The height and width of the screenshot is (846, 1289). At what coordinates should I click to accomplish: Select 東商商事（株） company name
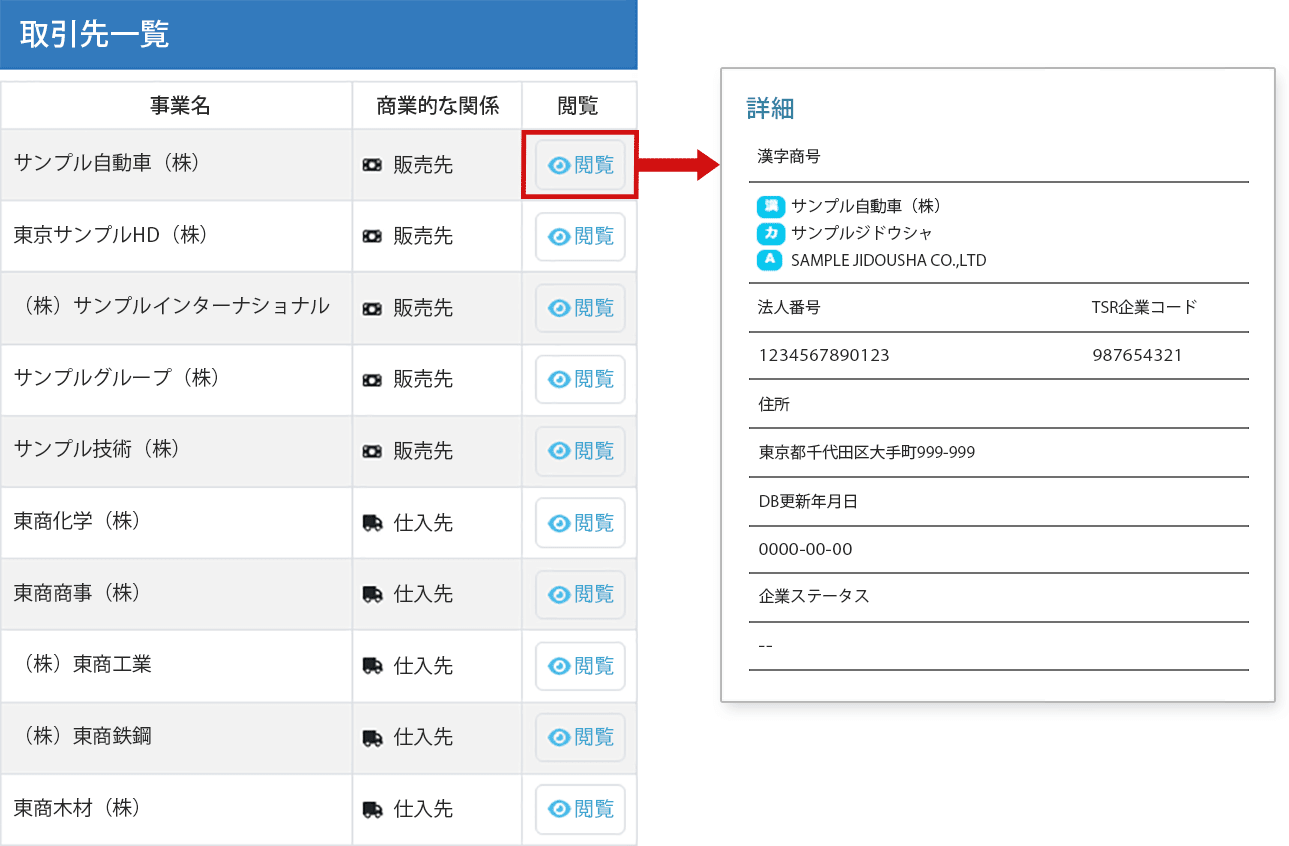tap(76, 592)
